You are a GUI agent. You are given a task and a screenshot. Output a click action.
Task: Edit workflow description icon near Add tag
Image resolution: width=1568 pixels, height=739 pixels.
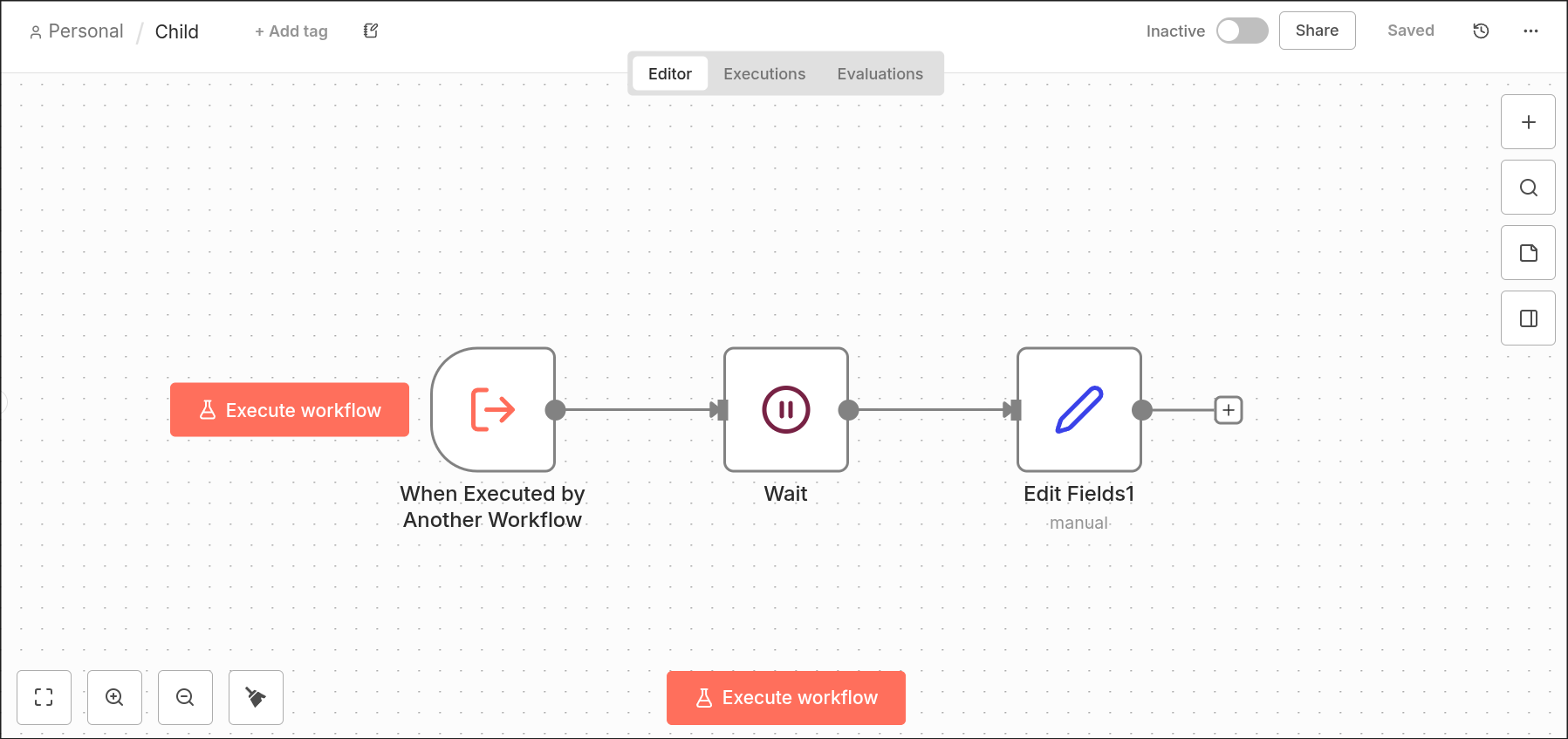point(371,31)
